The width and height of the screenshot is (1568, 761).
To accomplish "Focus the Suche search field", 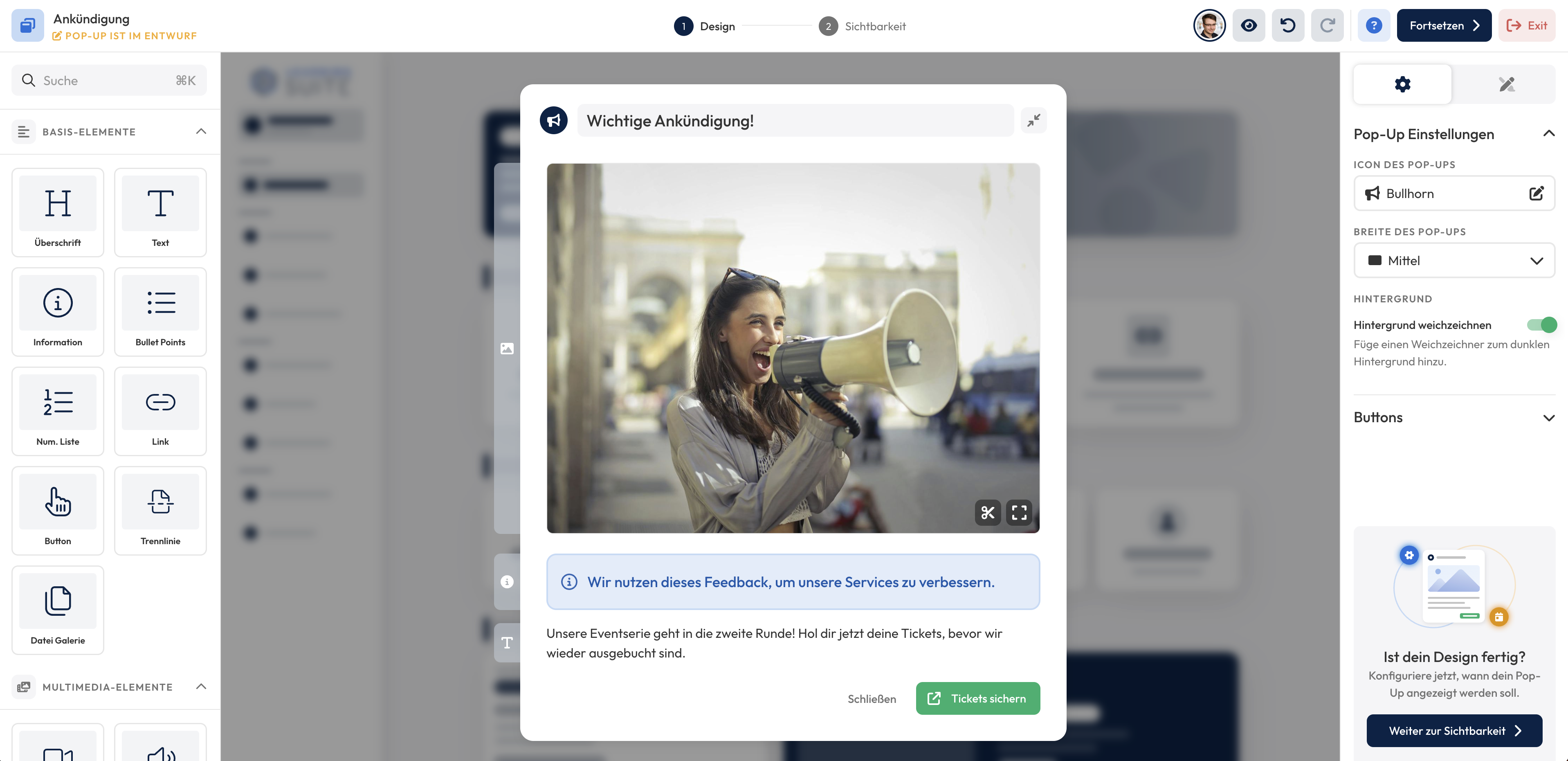I will (x=109, y=80).
